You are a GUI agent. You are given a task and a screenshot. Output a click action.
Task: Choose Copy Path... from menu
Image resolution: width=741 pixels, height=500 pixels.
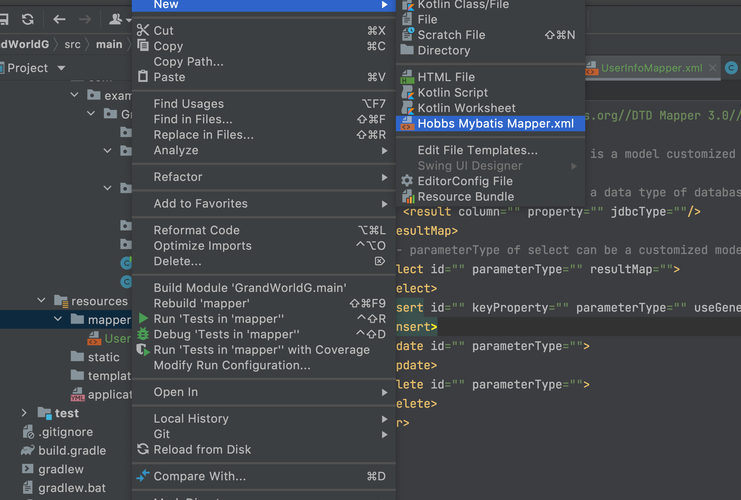click(264, 61)
